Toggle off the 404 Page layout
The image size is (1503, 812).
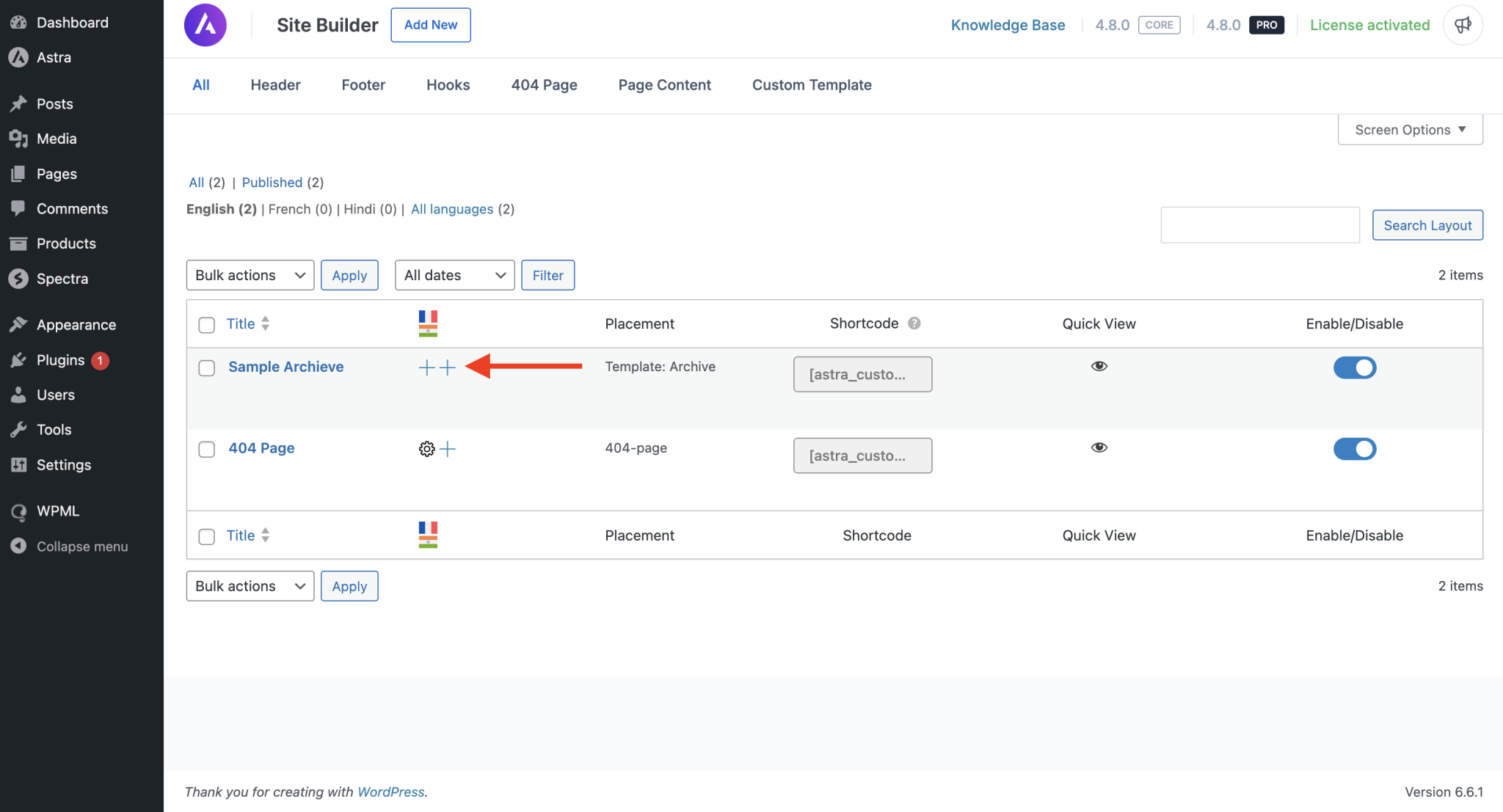click(x=1354, y=449)
